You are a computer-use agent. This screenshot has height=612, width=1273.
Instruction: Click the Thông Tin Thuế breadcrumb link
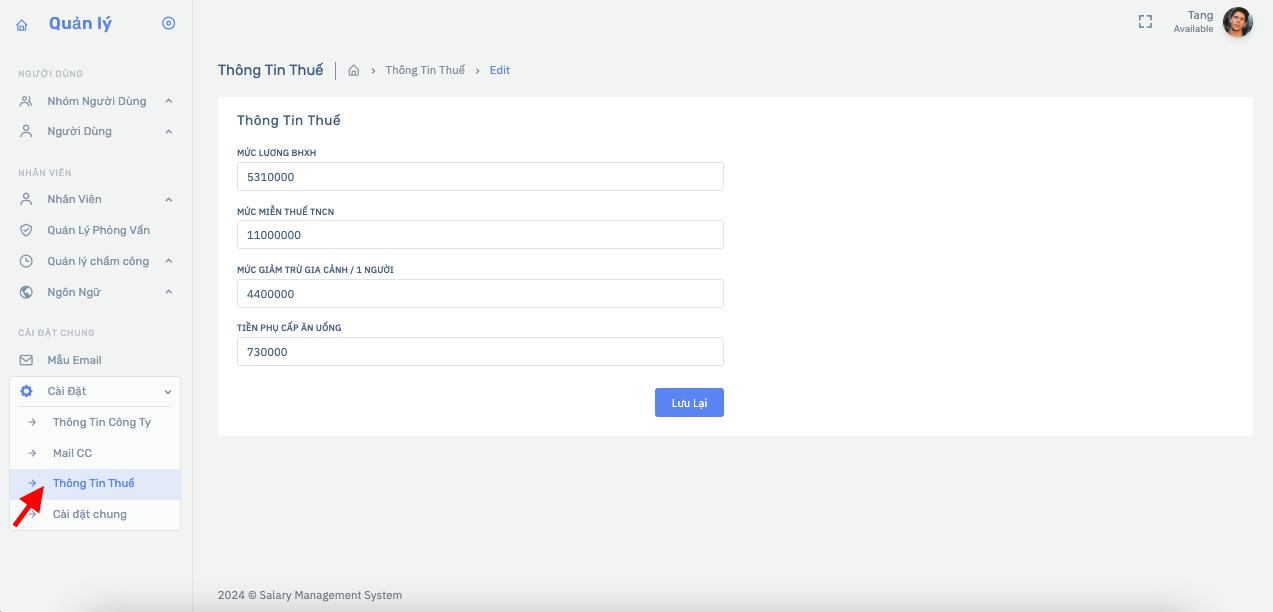pos(425,71)
